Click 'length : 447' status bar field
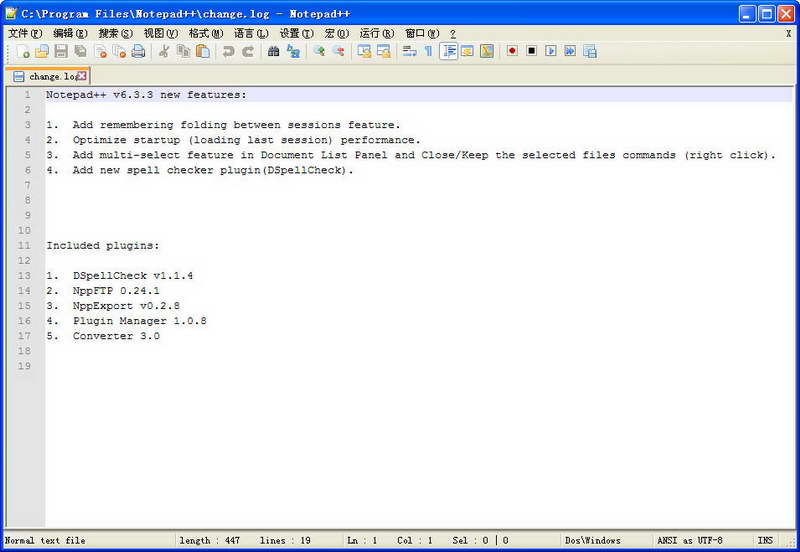Viewport: 800px width, 552px height. click(209, 540)
